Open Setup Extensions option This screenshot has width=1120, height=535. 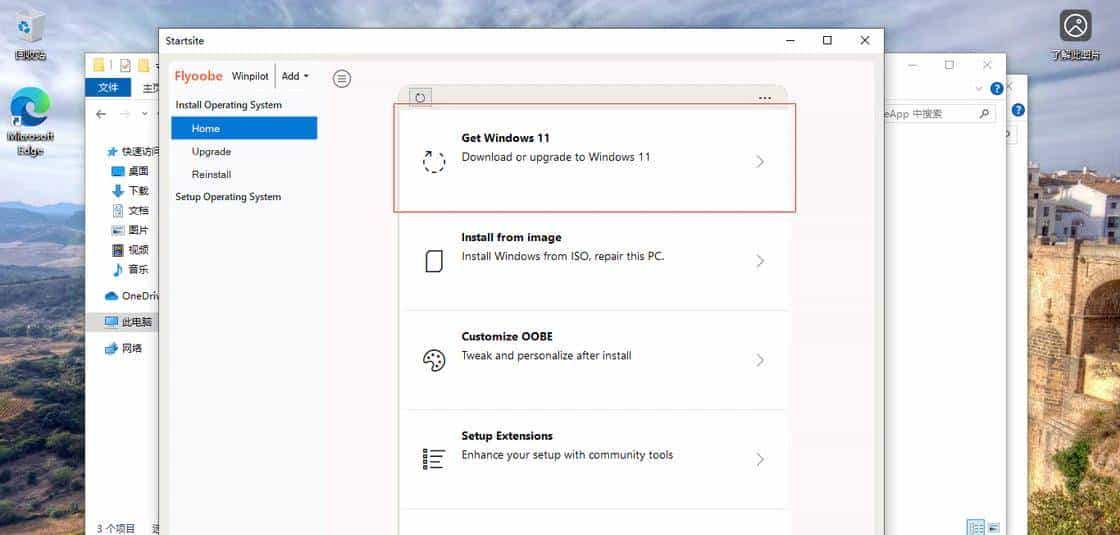coord(594,459)
